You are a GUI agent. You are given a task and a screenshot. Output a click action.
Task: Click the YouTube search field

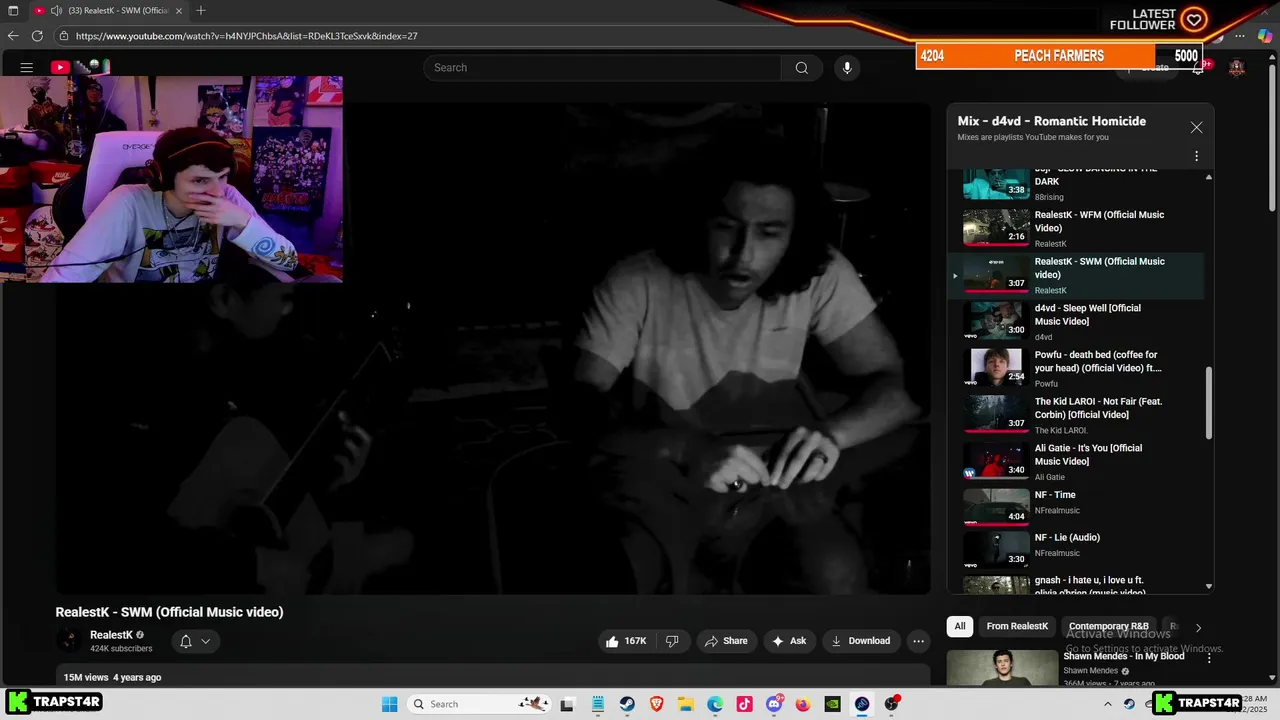coord(602,68)
